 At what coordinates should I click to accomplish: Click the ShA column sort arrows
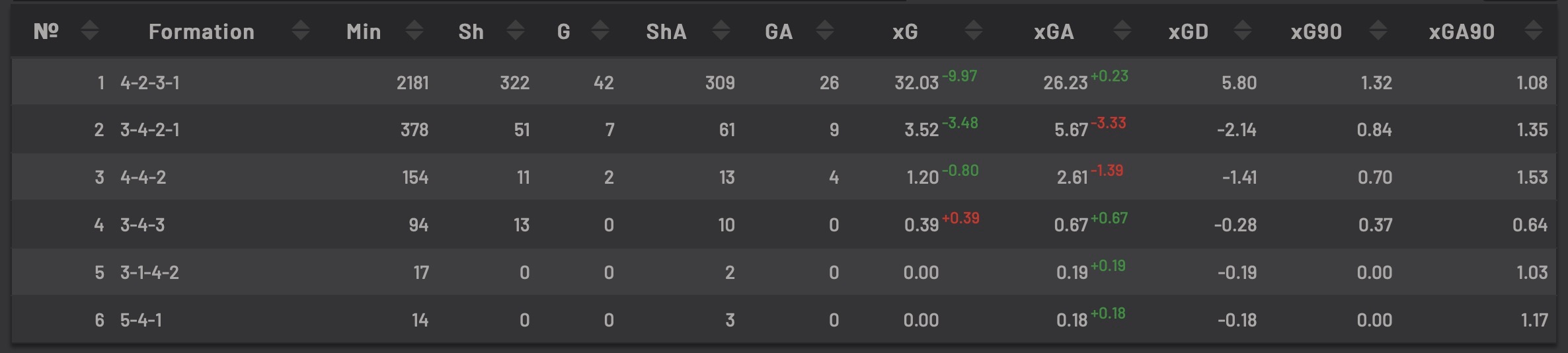click(721, 30)
